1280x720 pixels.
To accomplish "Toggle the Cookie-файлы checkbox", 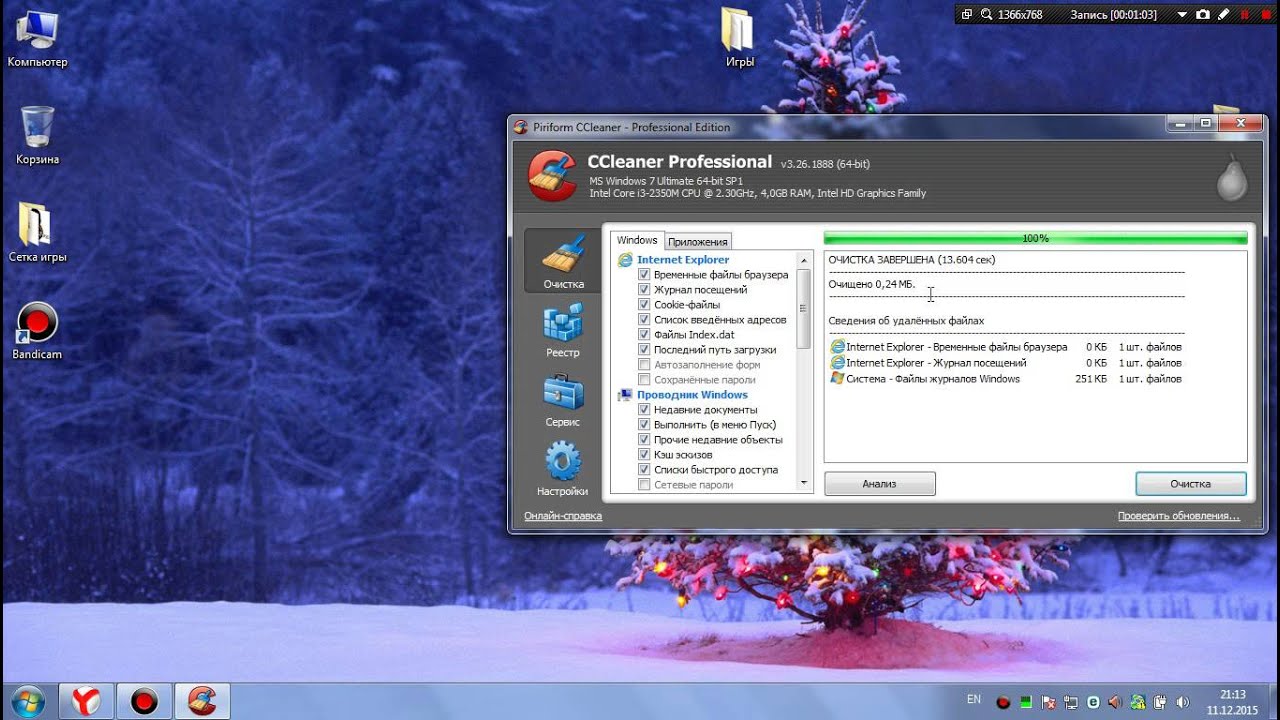I will tap(645, 305).
